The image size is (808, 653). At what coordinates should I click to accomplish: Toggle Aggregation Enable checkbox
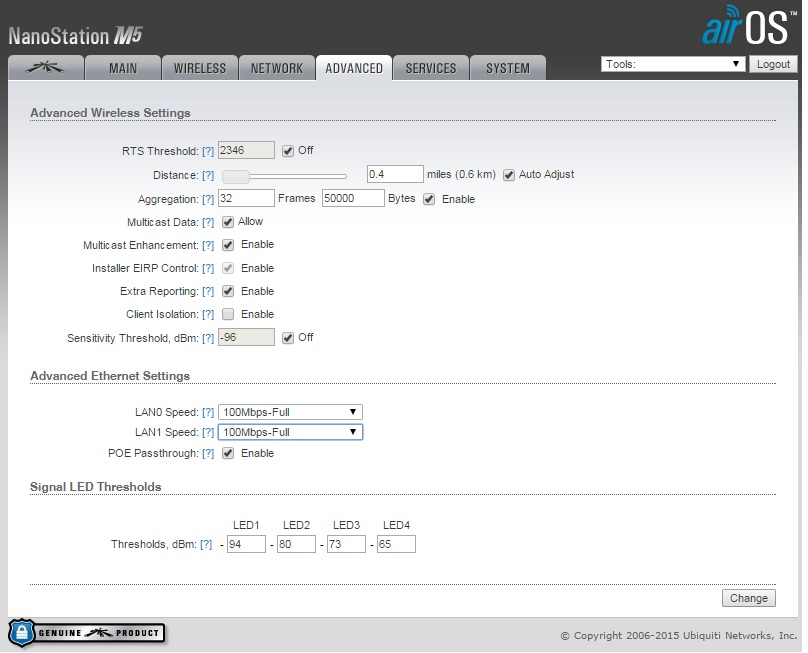point(429,199)
